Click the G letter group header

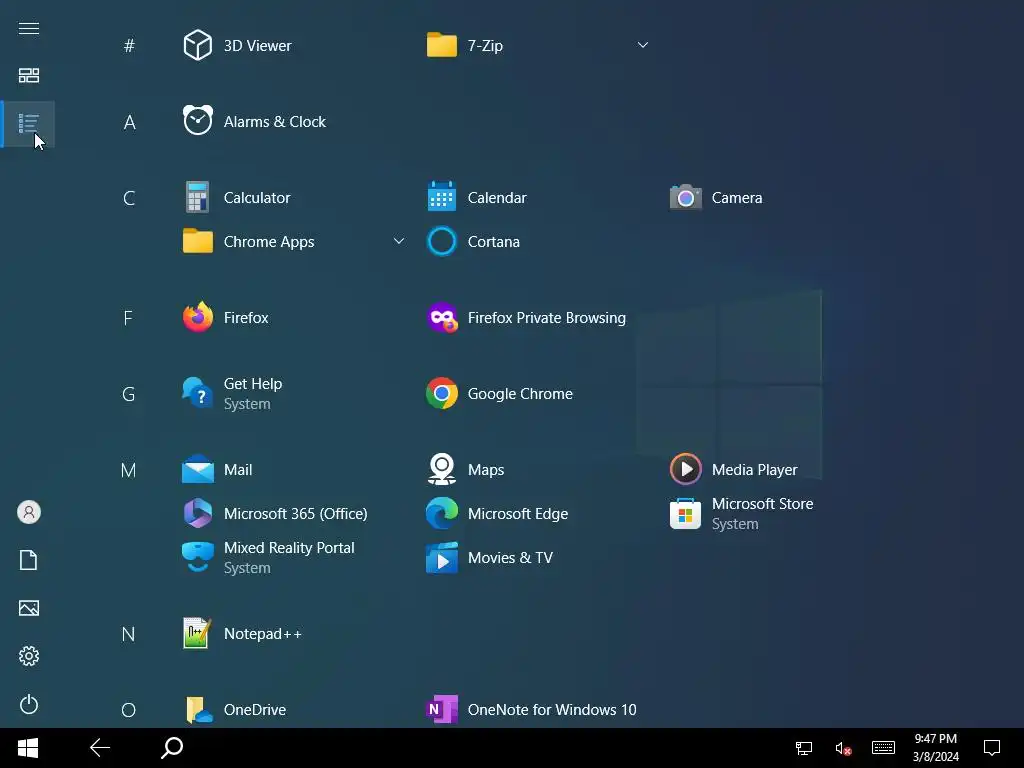coord(129,394)
